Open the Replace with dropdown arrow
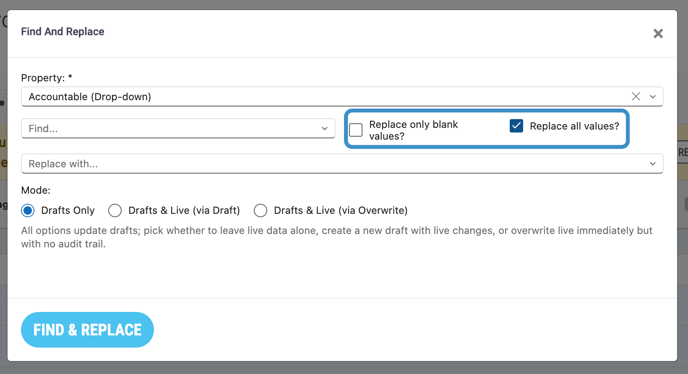This screenshot has width=688, height=374. [652, 164]
